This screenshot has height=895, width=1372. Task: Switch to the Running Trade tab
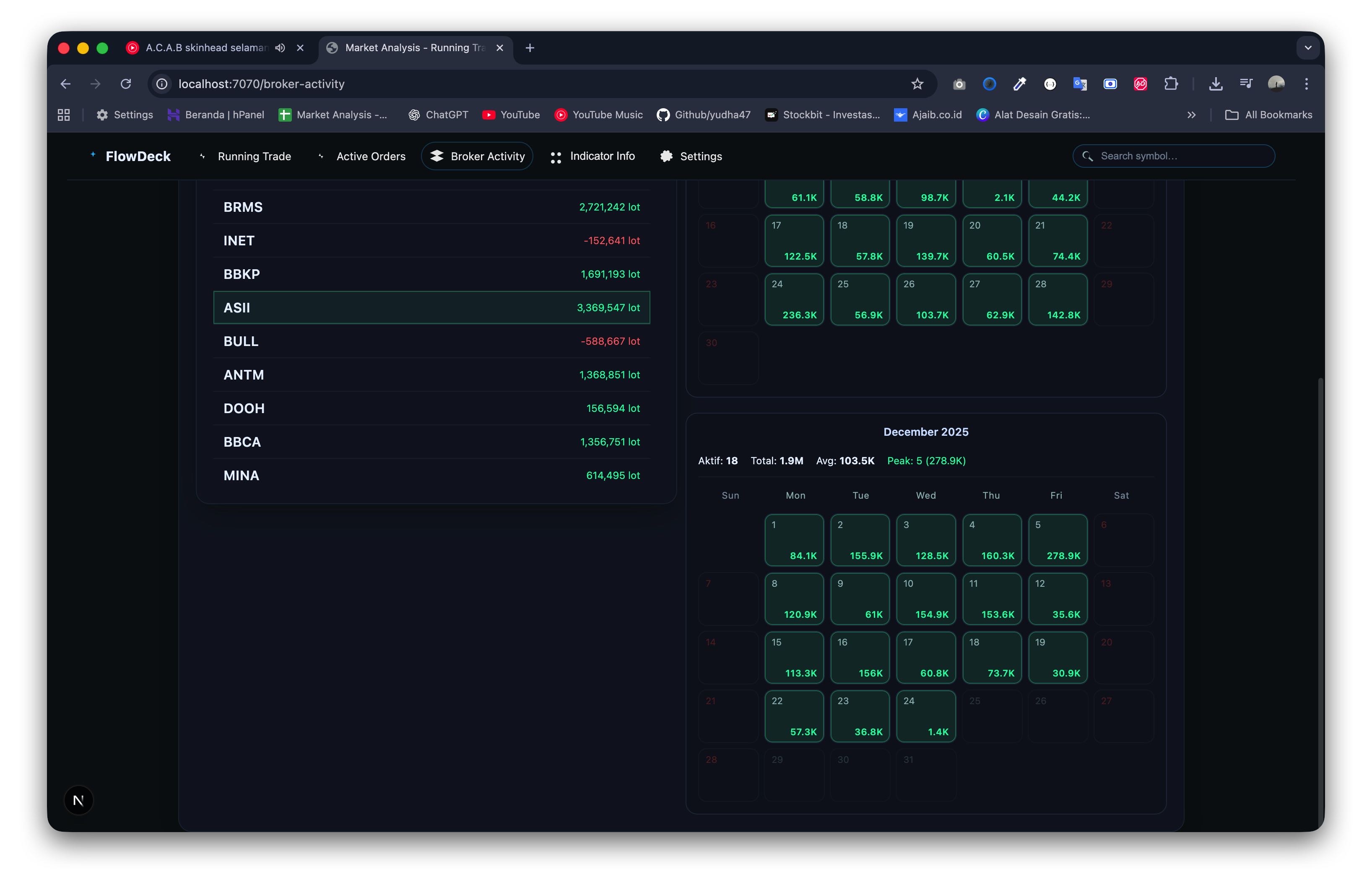(x=254, y=156)
